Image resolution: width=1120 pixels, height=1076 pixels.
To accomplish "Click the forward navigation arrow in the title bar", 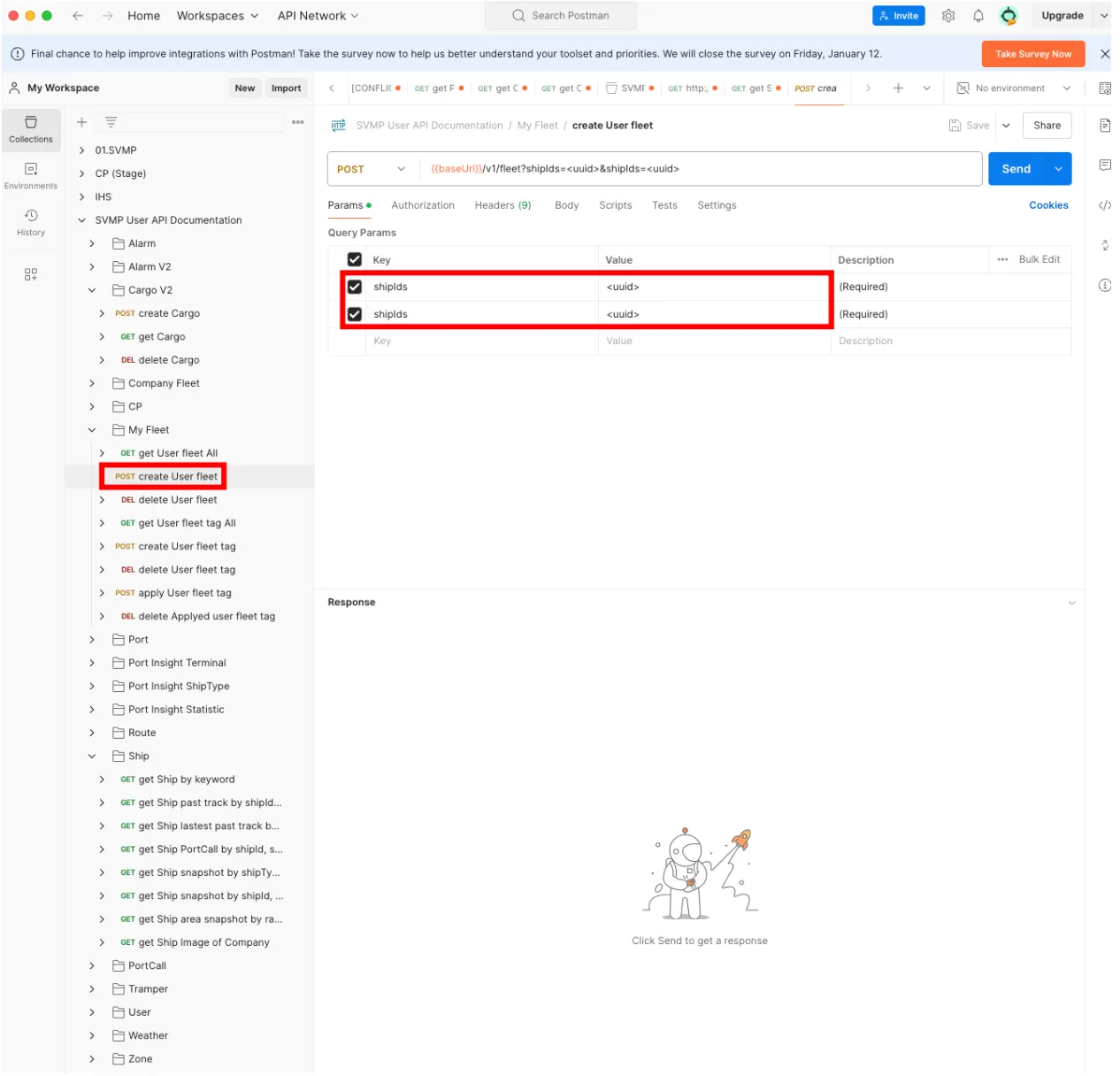I will coord(107,16).
